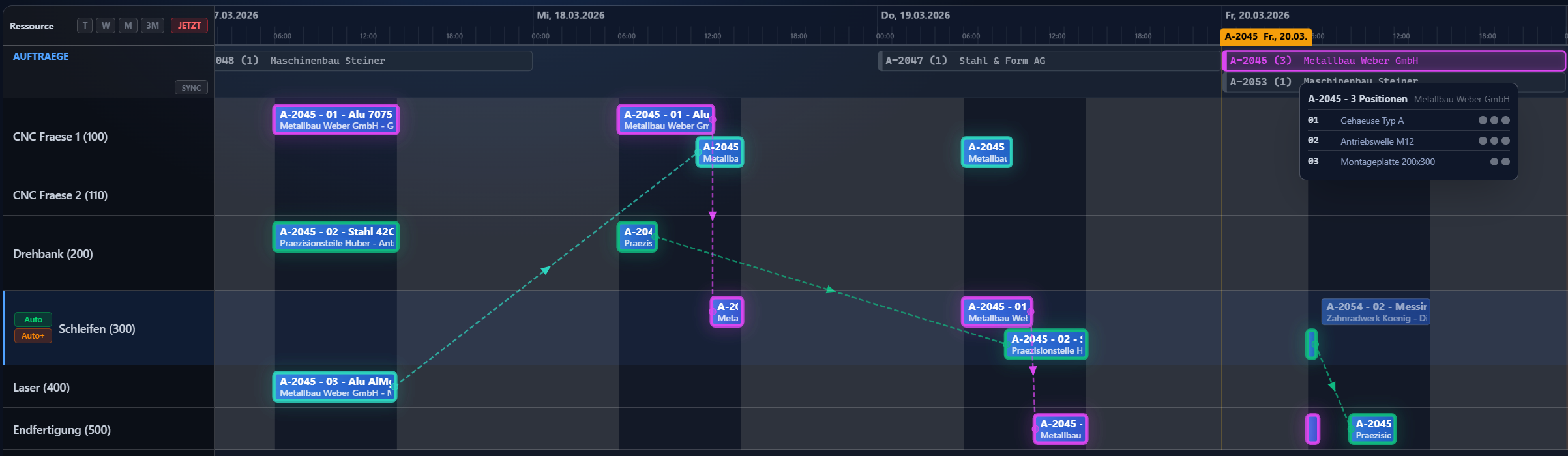Switch timeline to T day view
Screen dimensions: 1568x456
point(85,25)
